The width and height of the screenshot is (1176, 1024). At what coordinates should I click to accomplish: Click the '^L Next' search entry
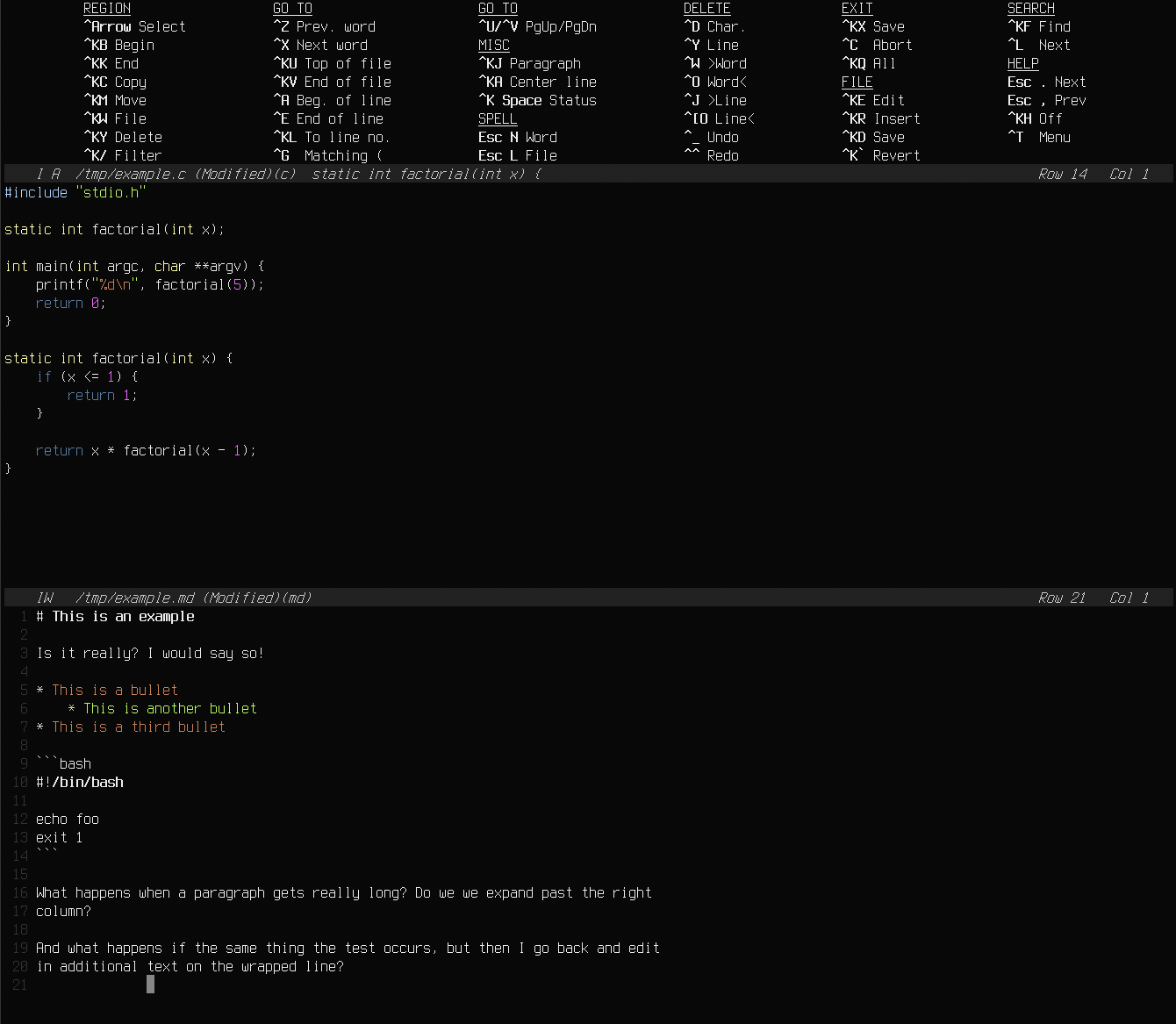pyautogui.click(x=1039, y=45)
